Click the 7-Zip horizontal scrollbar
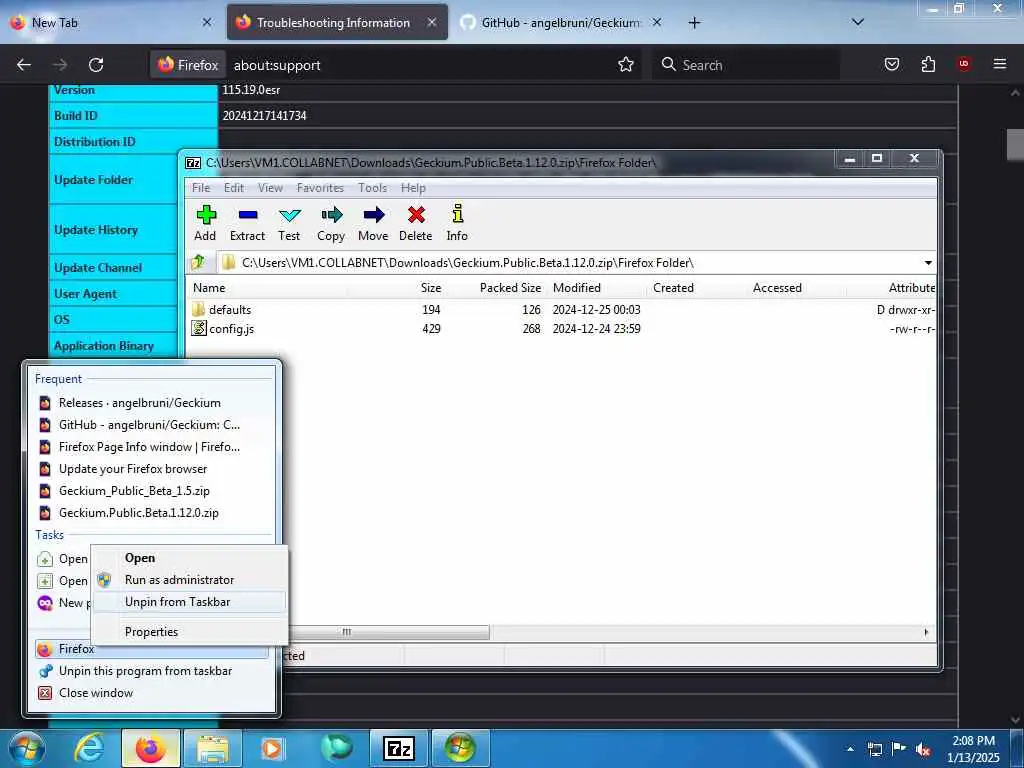This screenshot has width=1024, height=768. (389, 632)
